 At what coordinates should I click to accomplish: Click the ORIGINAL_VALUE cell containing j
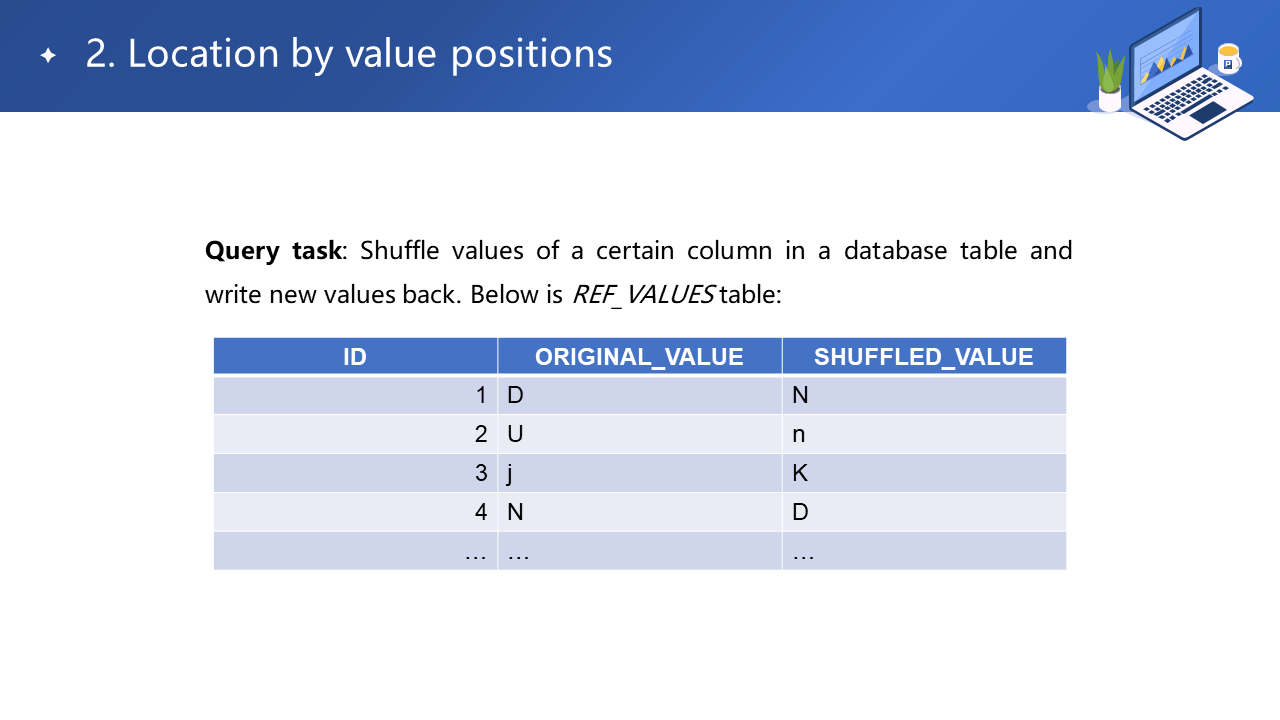(x=639, y=474)
